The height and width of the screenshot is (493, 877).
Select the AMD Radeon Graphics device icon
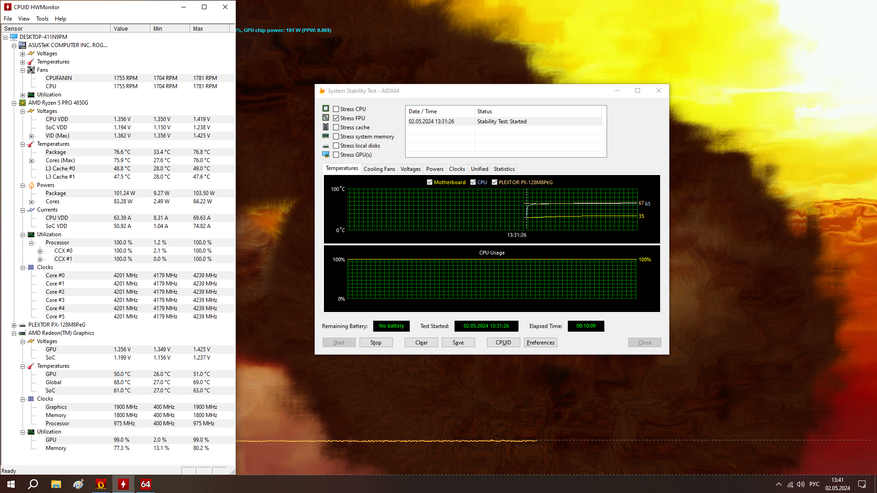pos(22,333)
